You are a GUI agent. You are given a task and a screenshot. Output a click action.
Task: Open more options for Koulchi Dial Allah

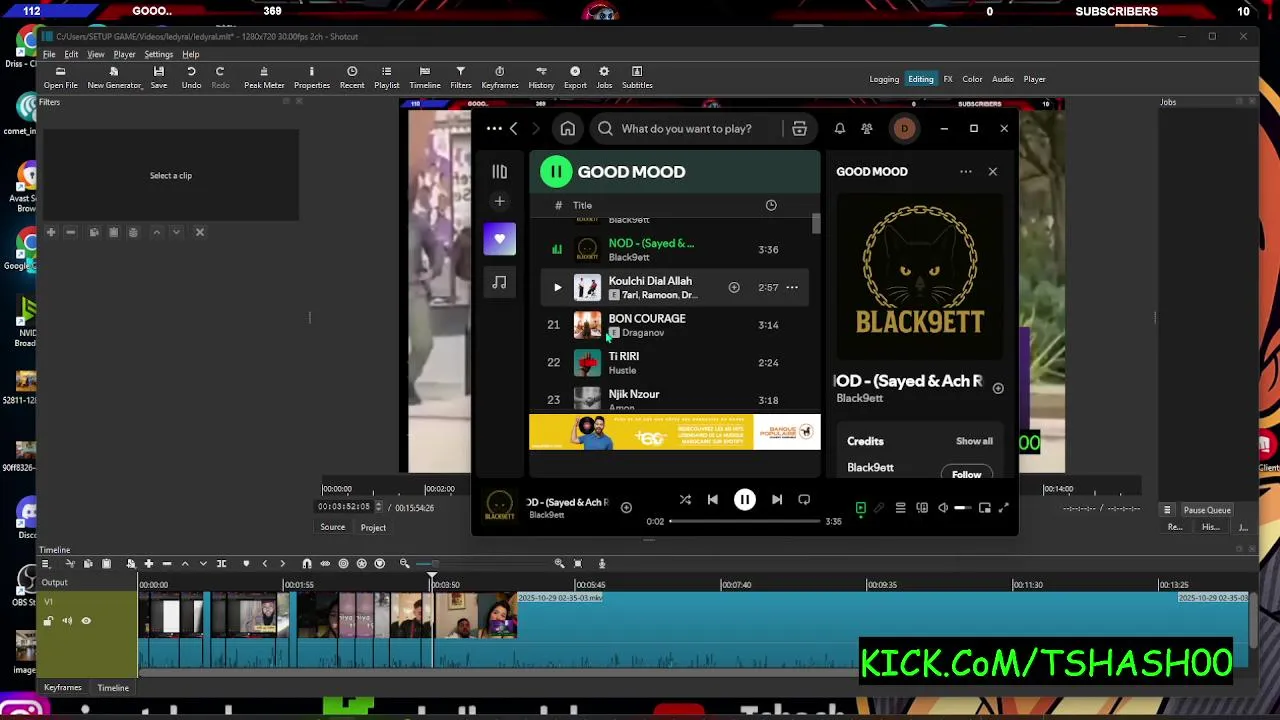(792, 288)
